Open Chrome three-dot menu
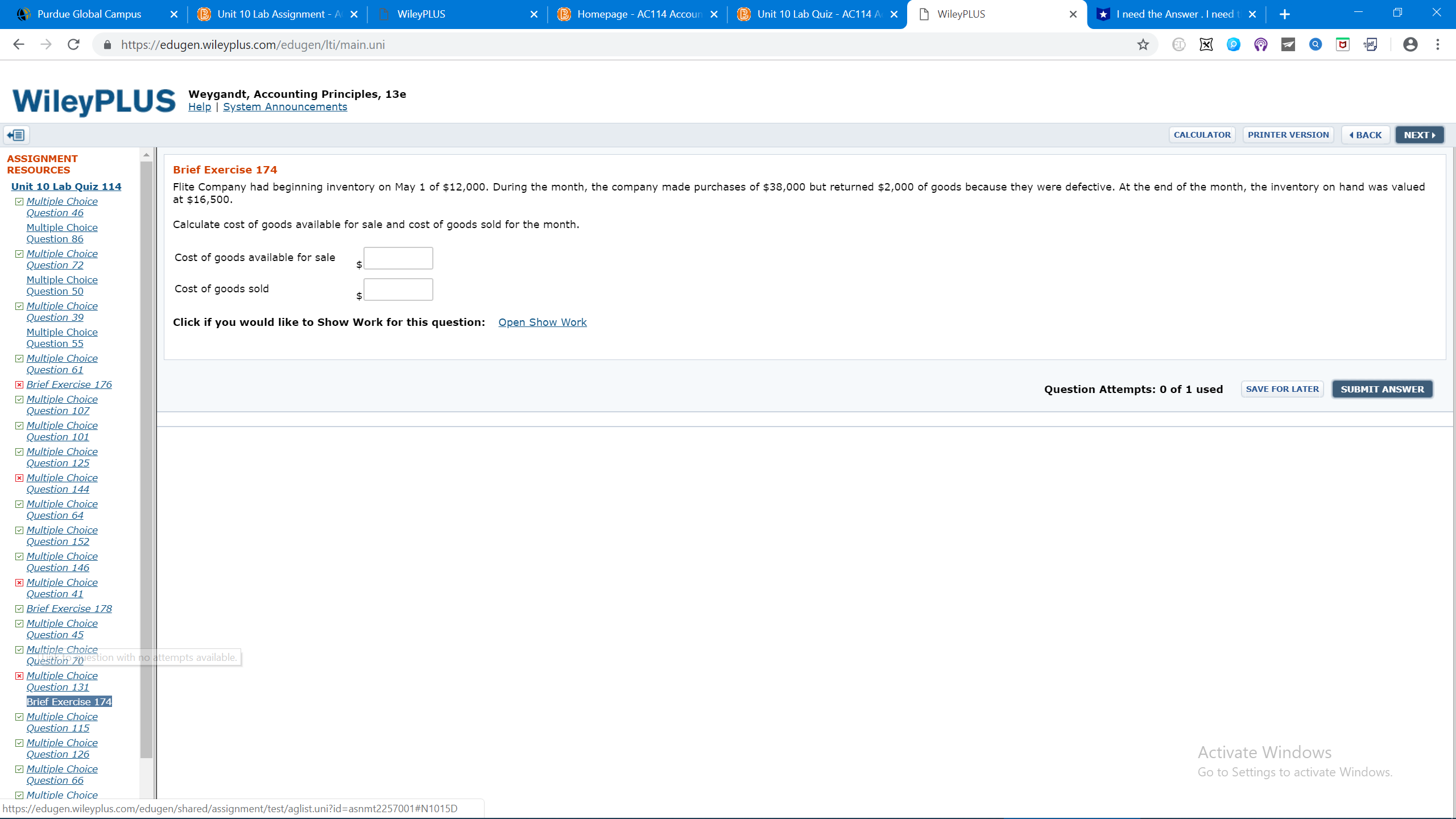Screen dimensions: 1456x819 coord(1438,44)
